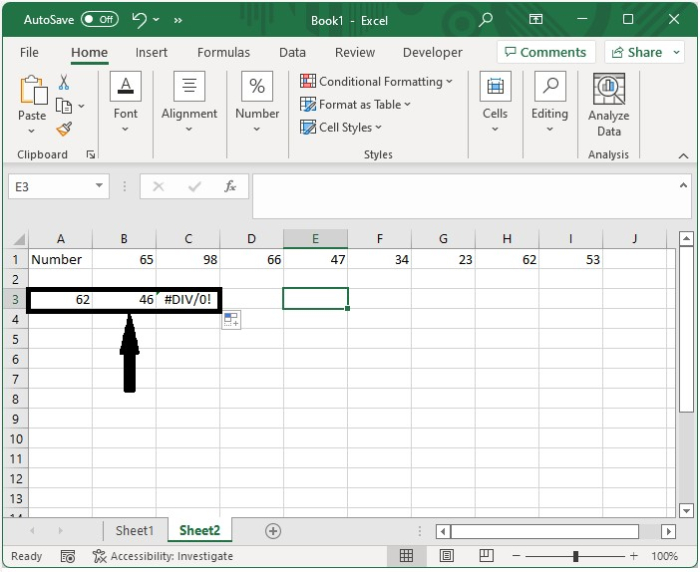Image resolution: width=700 pixels, height=572 pixels.
Task: Open the Number format percent icon
Action: point(257,86)
